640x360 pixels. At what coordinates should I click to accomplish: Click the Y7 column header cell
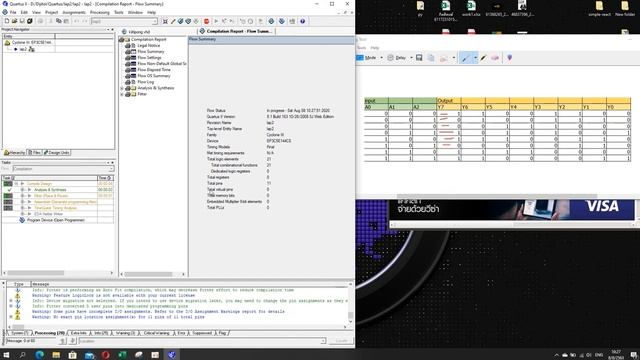pos(449,107)
